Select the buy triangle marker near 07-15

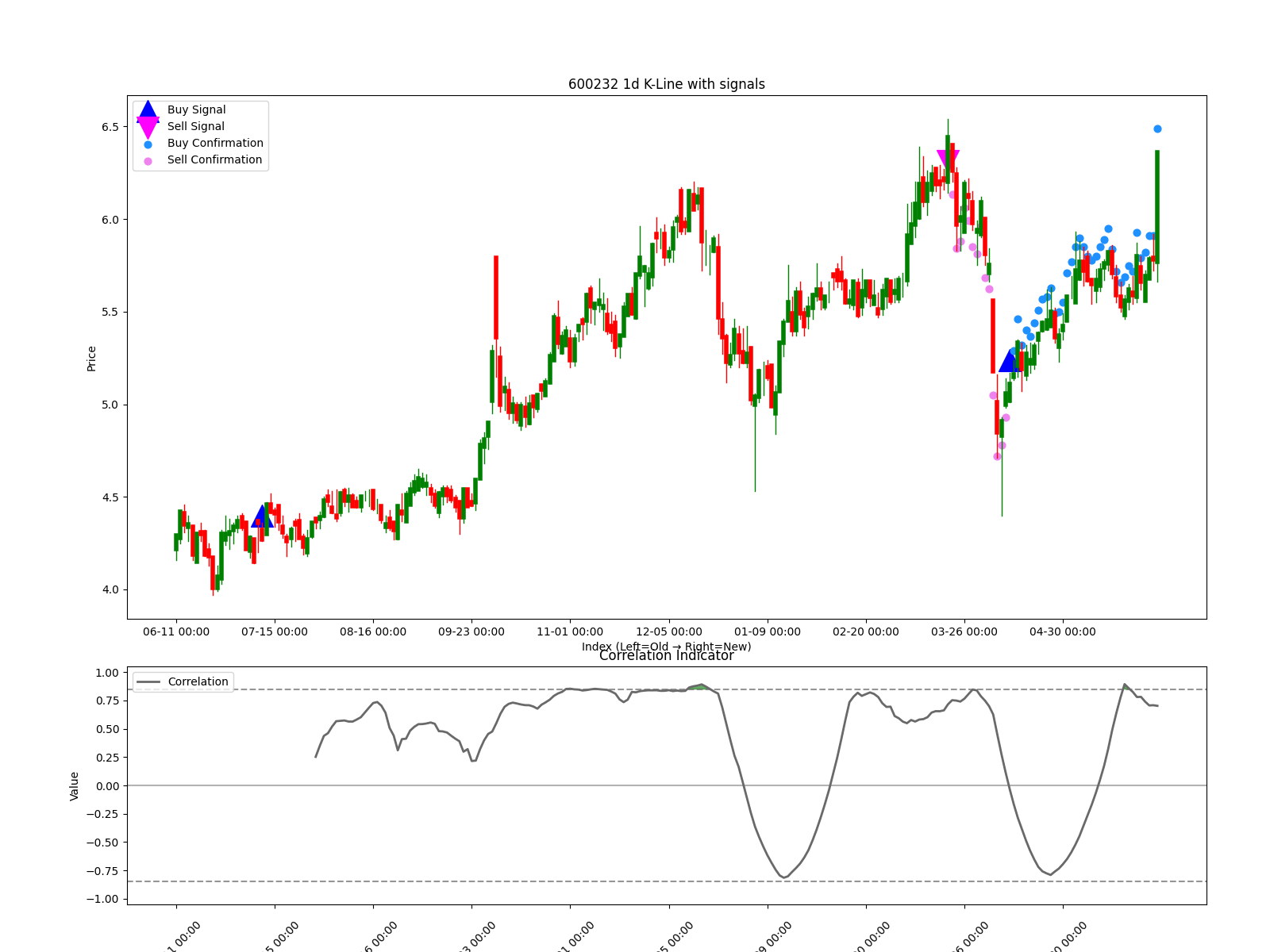tap(262, 516)
